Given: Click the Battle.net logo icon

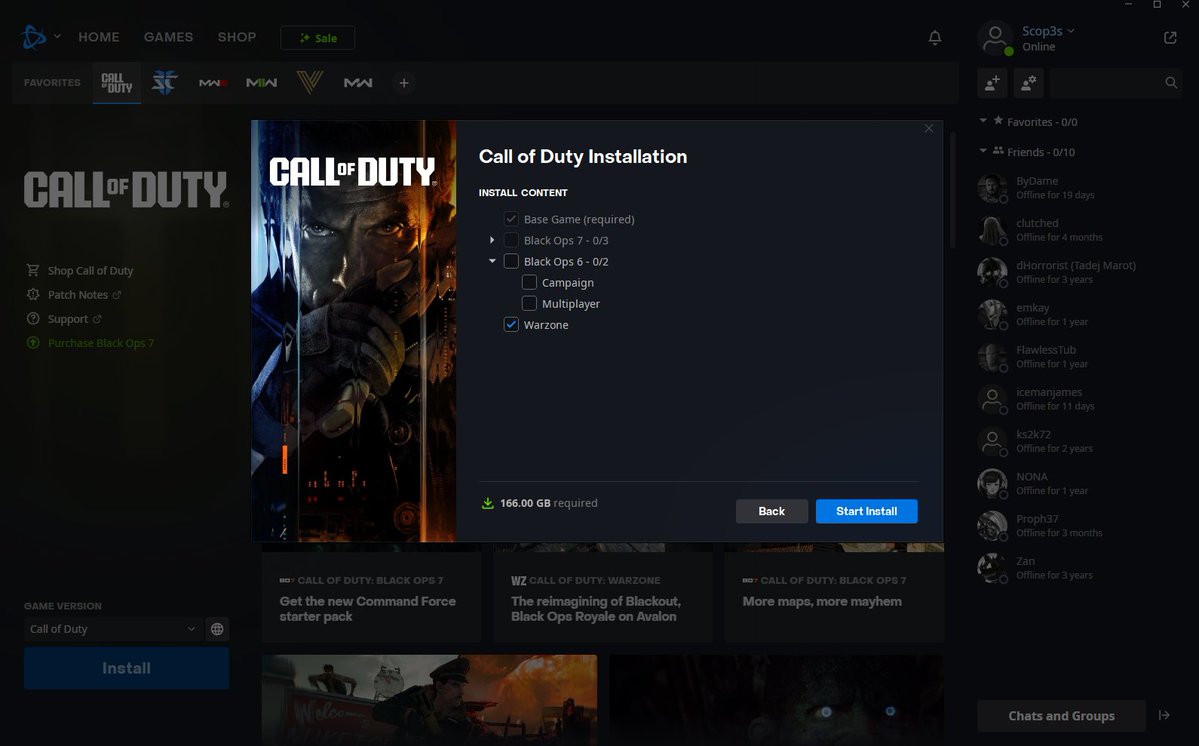Looking at the screenshot, I should 34,37.
